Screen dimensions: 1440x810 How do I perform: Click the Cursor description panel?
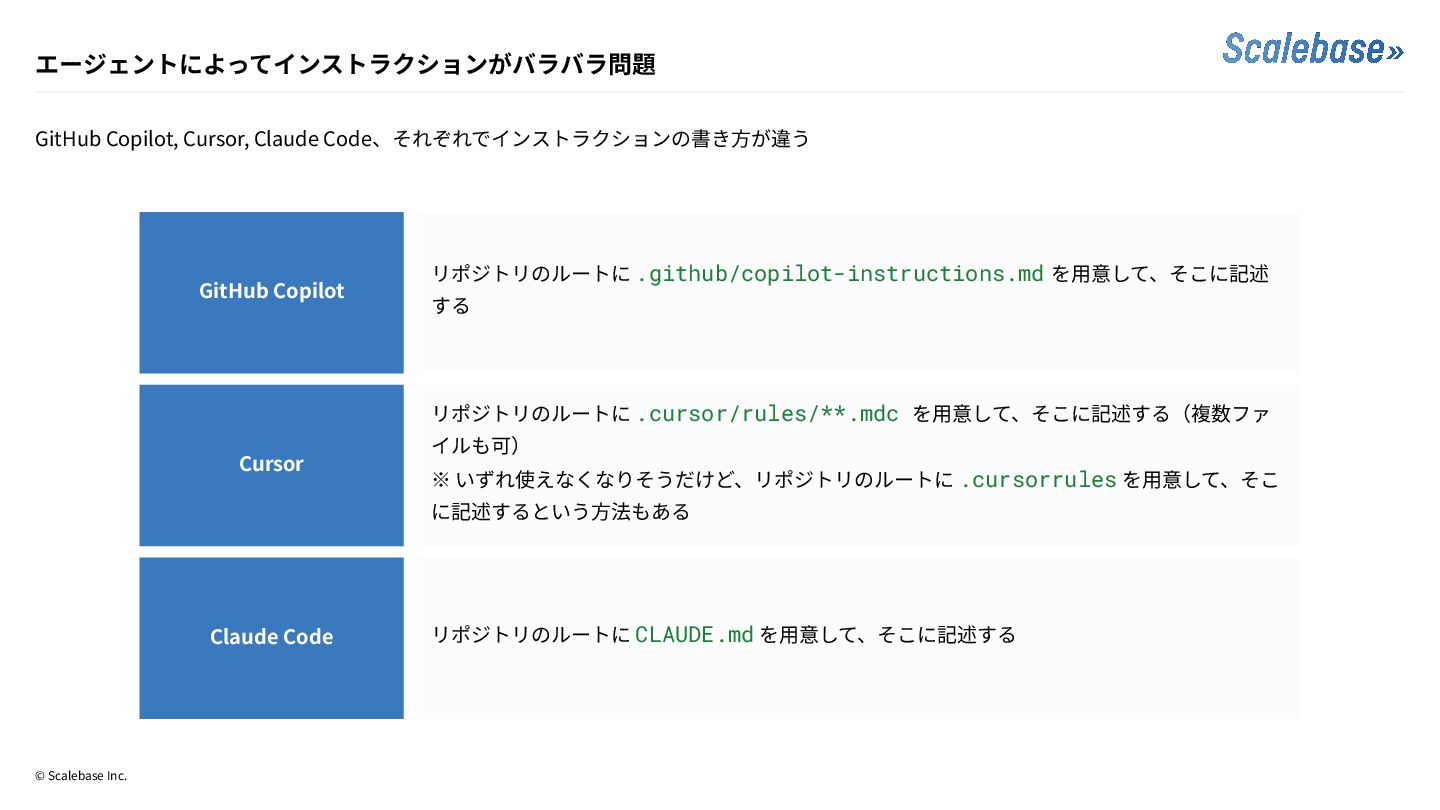click(860, 465)
